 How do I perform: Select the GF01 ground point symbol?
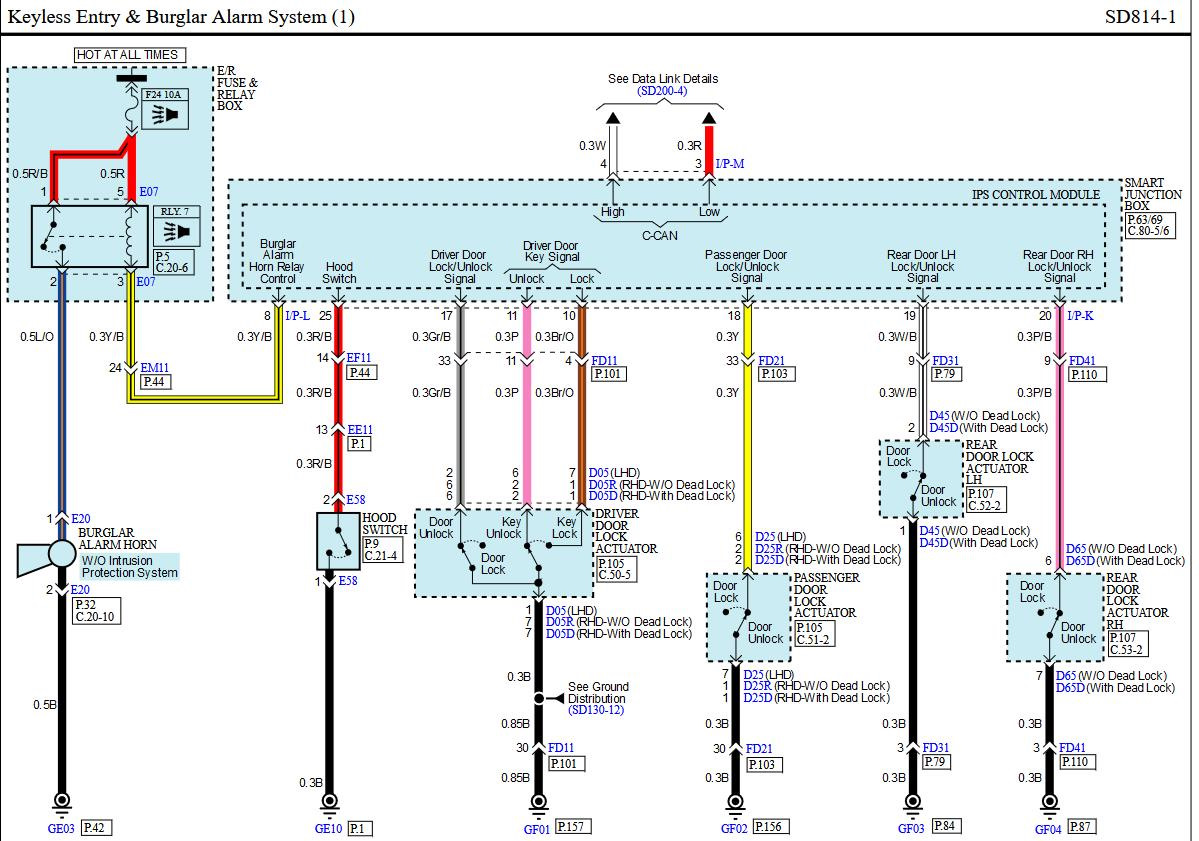point(538,801)
